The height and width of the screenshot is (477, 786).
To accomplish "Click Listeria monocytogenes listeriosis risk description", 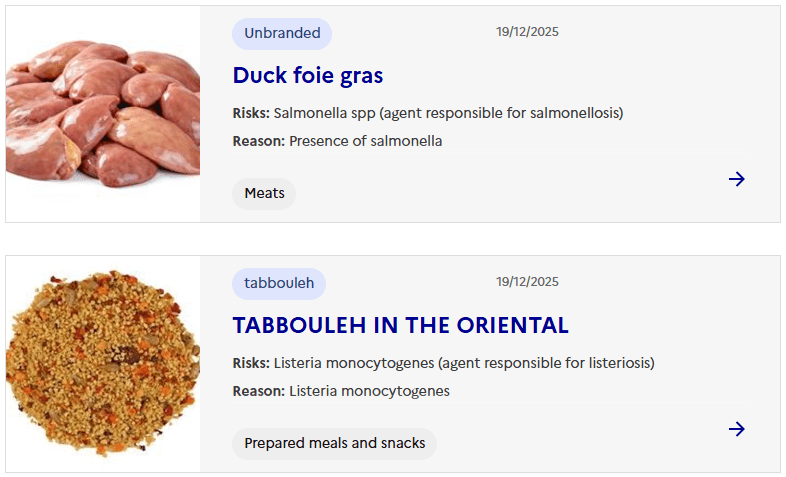I will [x=464, y=363].
